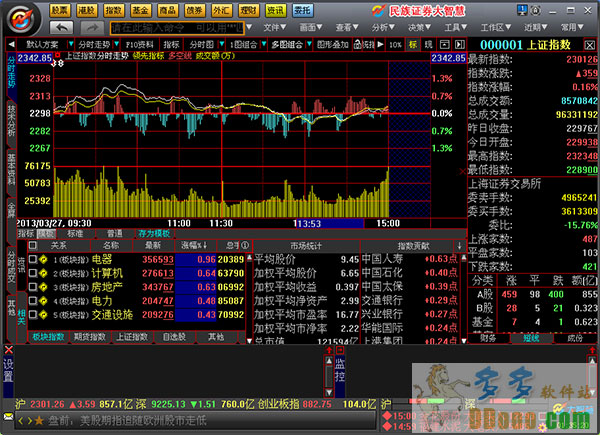
Task: Tick the checkbox for the 电力 row
Action: 33,301
